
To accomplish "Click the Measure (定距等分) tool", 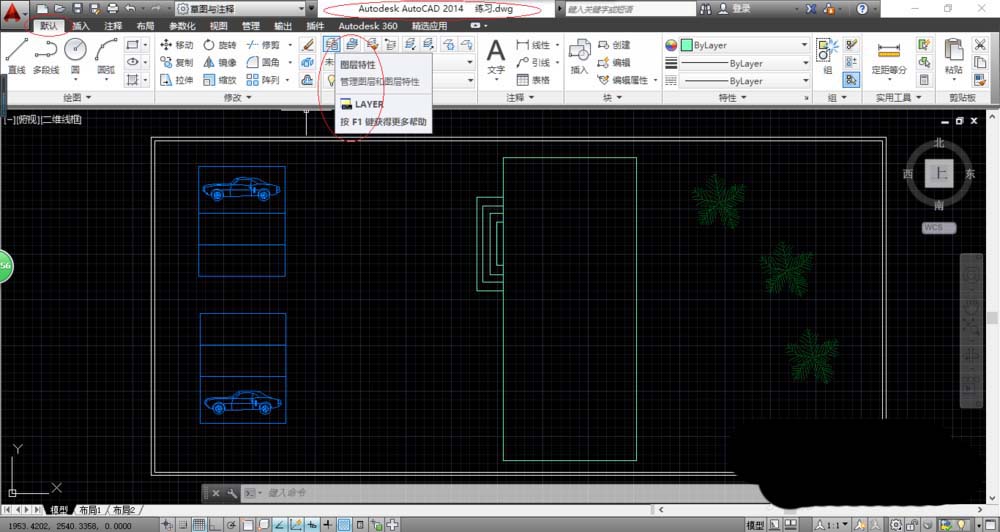I will click(889, 56).
